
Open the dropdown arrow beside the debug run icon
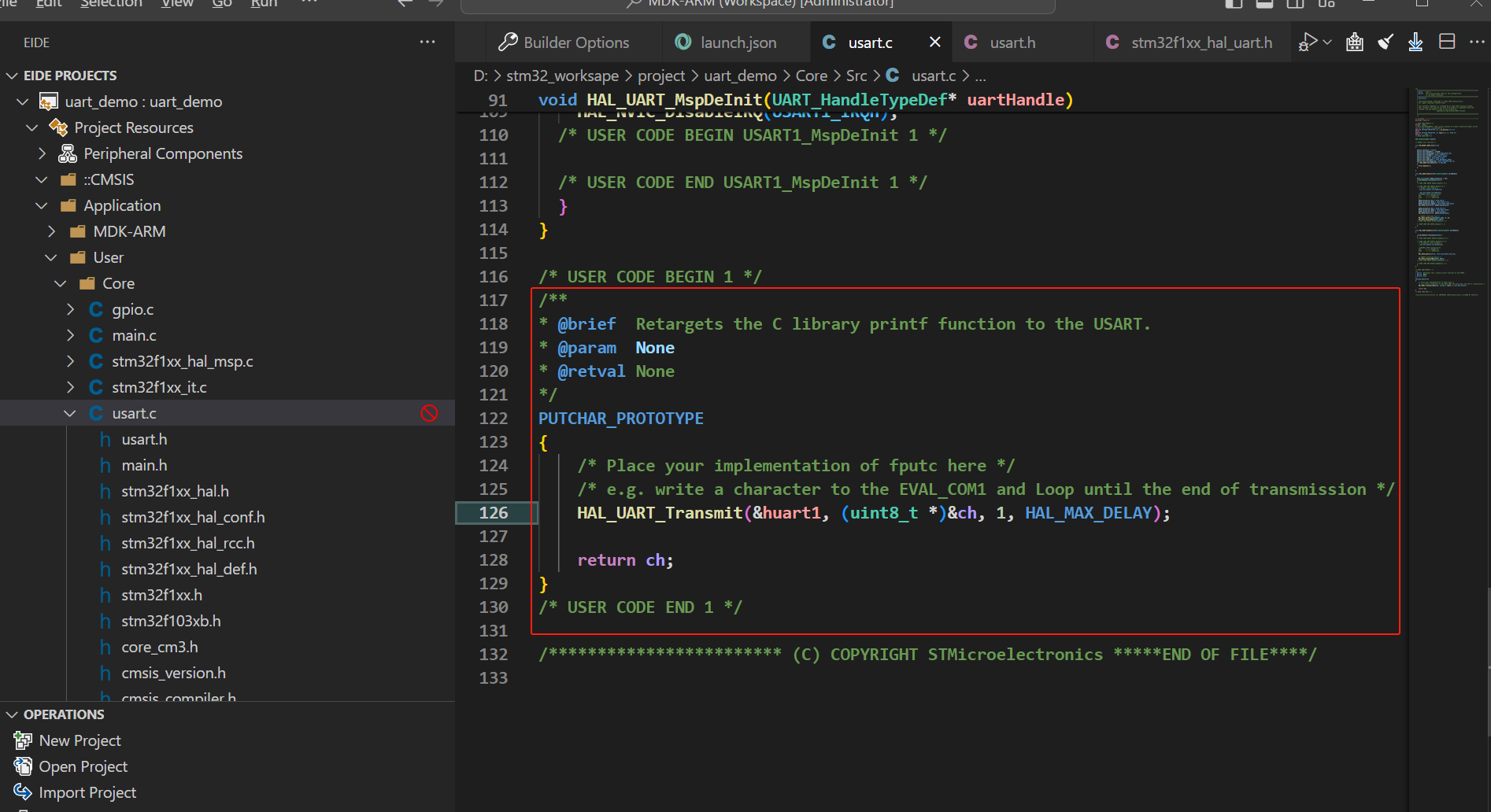1327,42
